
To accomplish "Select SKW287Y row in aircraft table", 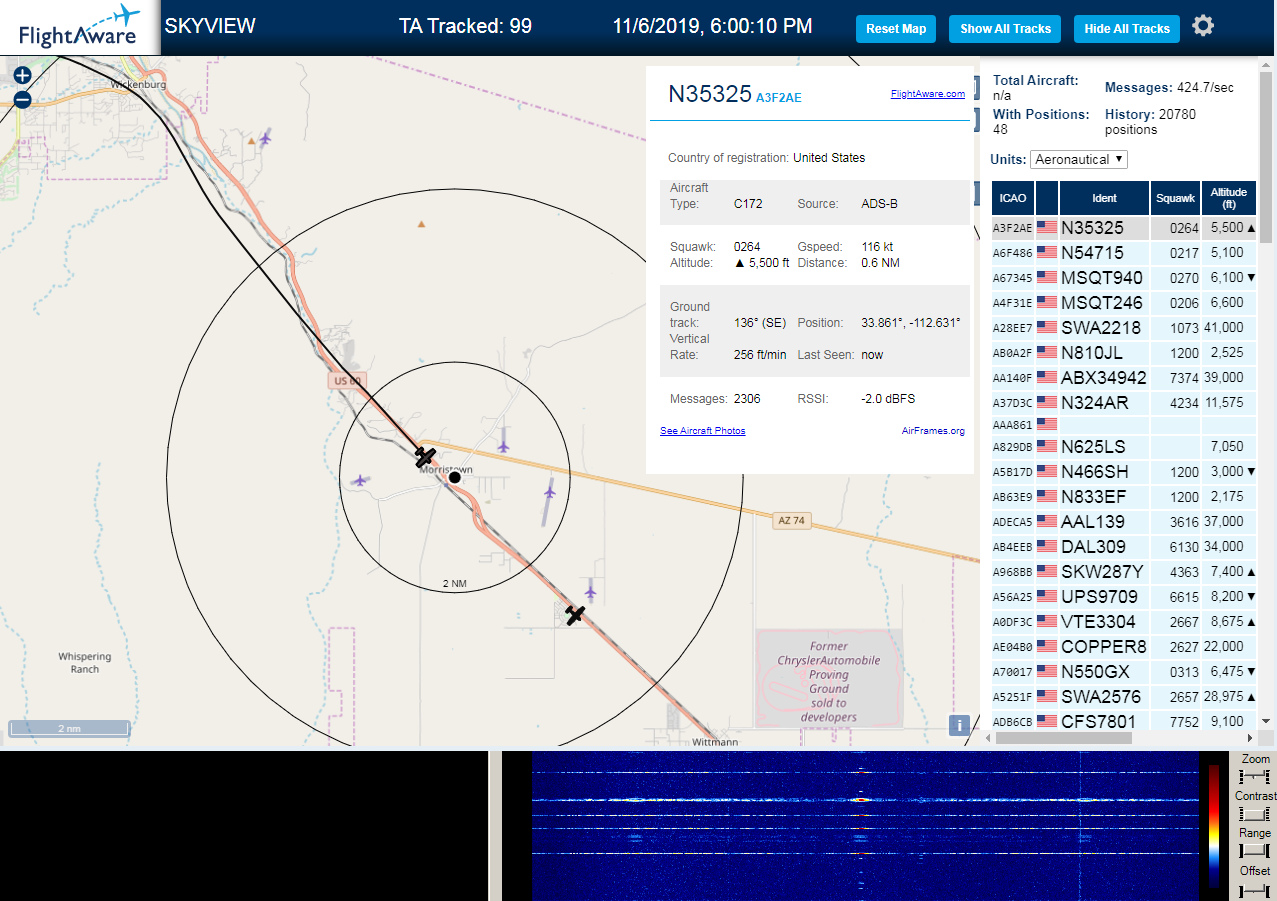I will coord(1124,571).
